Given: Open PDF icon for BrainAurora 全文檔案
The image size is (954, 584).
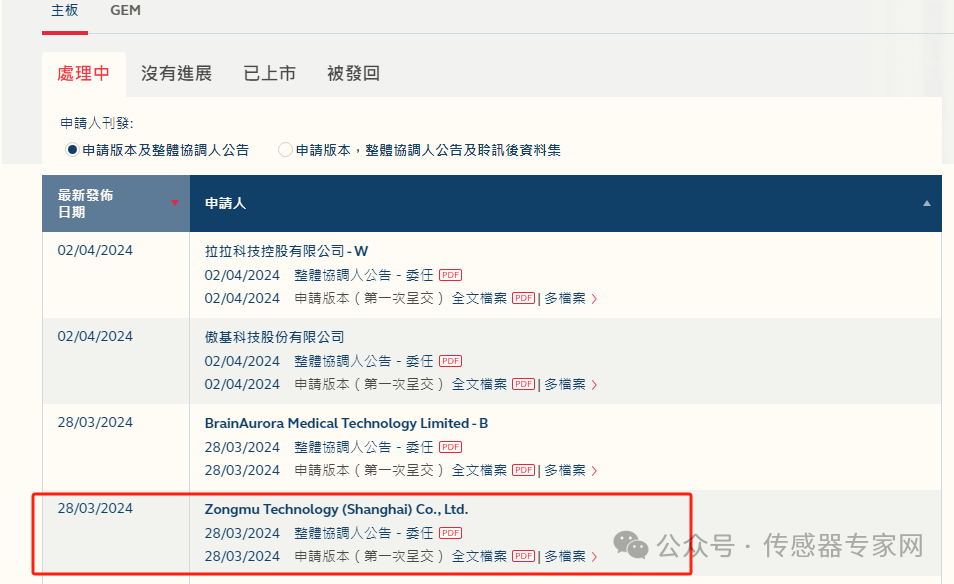Looking at the screenshot, I should click(x=523, y=470).
